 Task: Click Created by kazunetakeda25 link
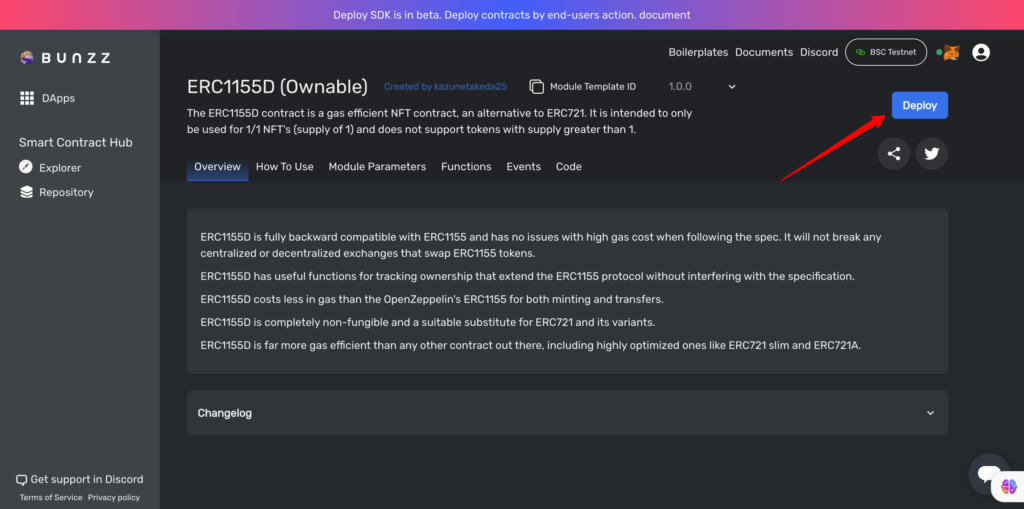point(445,86)
